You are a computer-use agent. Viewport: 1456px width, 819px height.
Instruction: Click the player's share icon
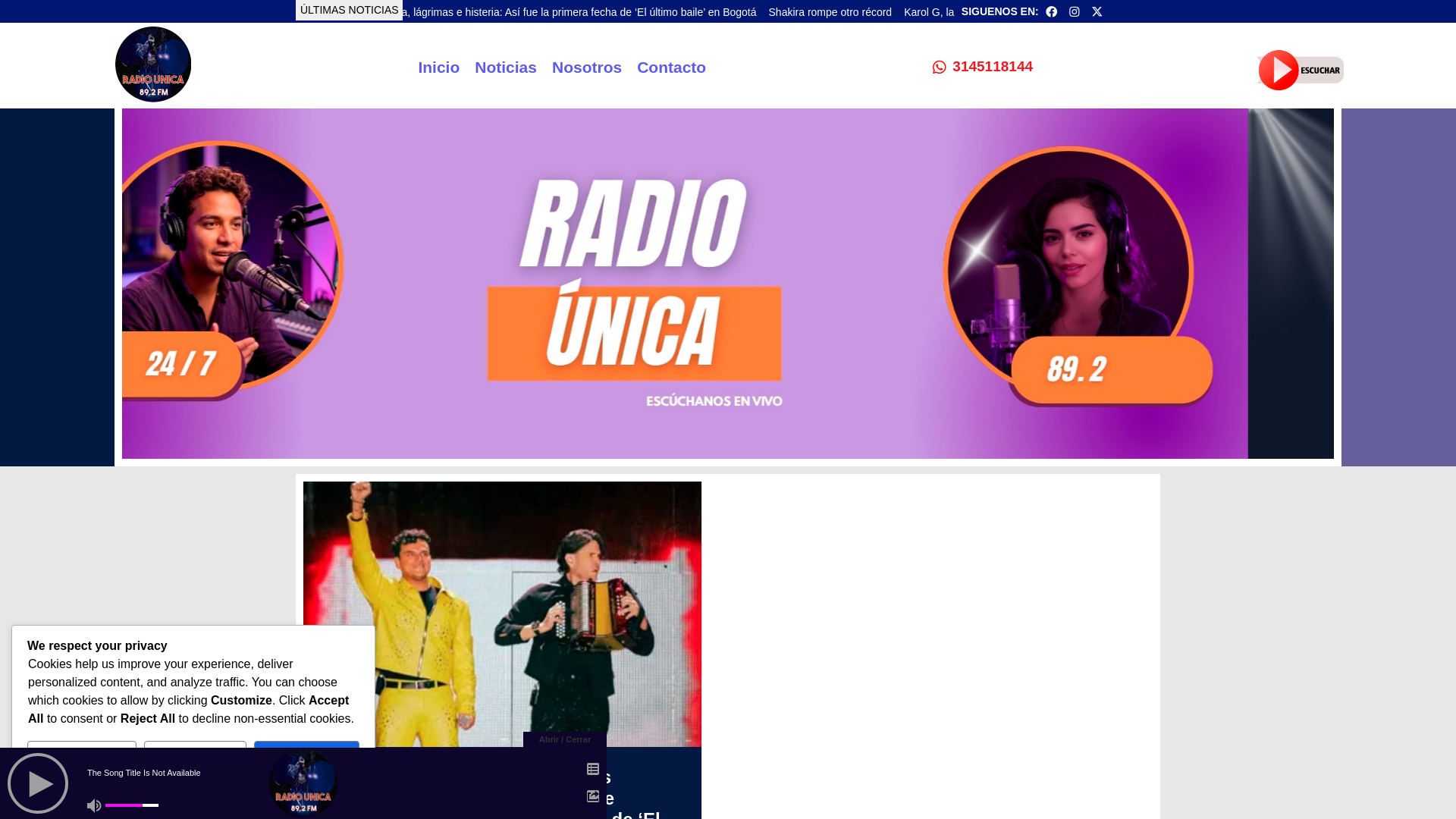pyautogui.click(x=593, y=796)
